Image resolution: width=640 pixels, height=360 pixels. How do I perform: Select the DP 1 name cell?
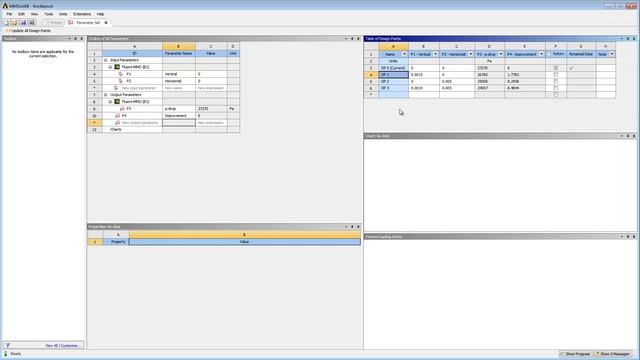(393, 75)
